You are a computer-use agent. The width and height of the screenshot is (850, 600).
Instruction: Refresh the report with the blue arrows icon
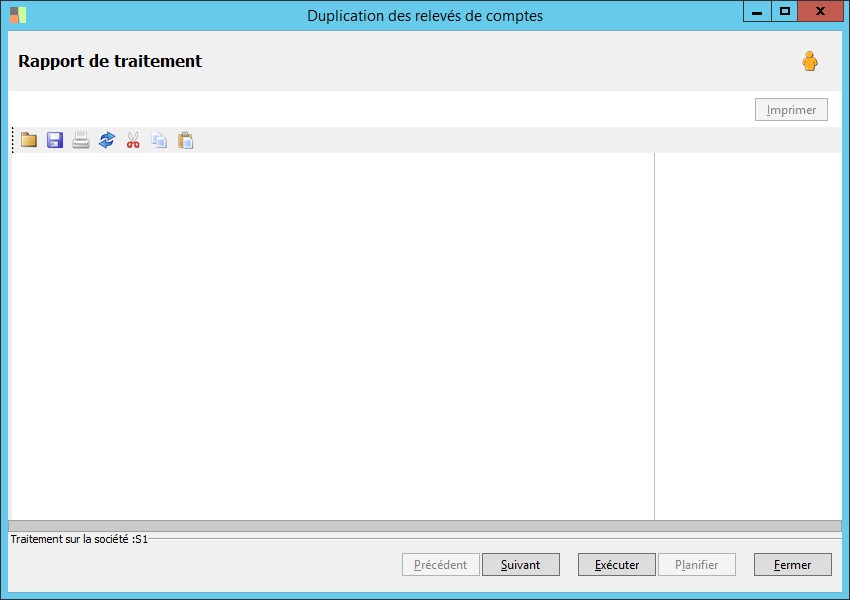pos(107,140)
